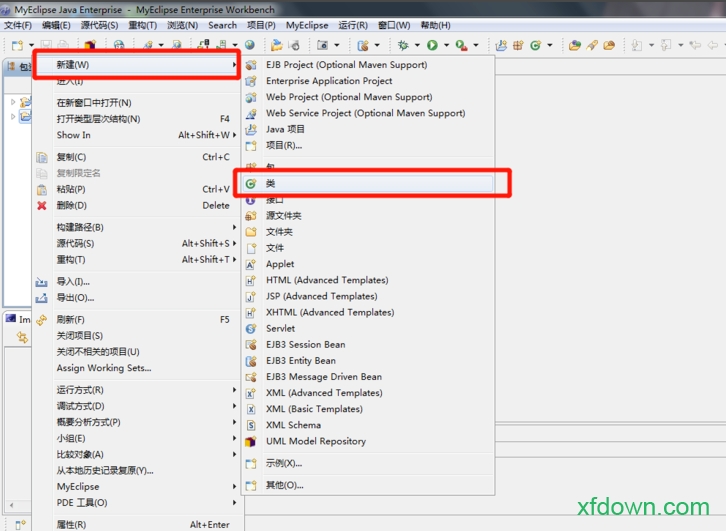
Task: Expand the first project tree node
Action: (x=13, y=101)
